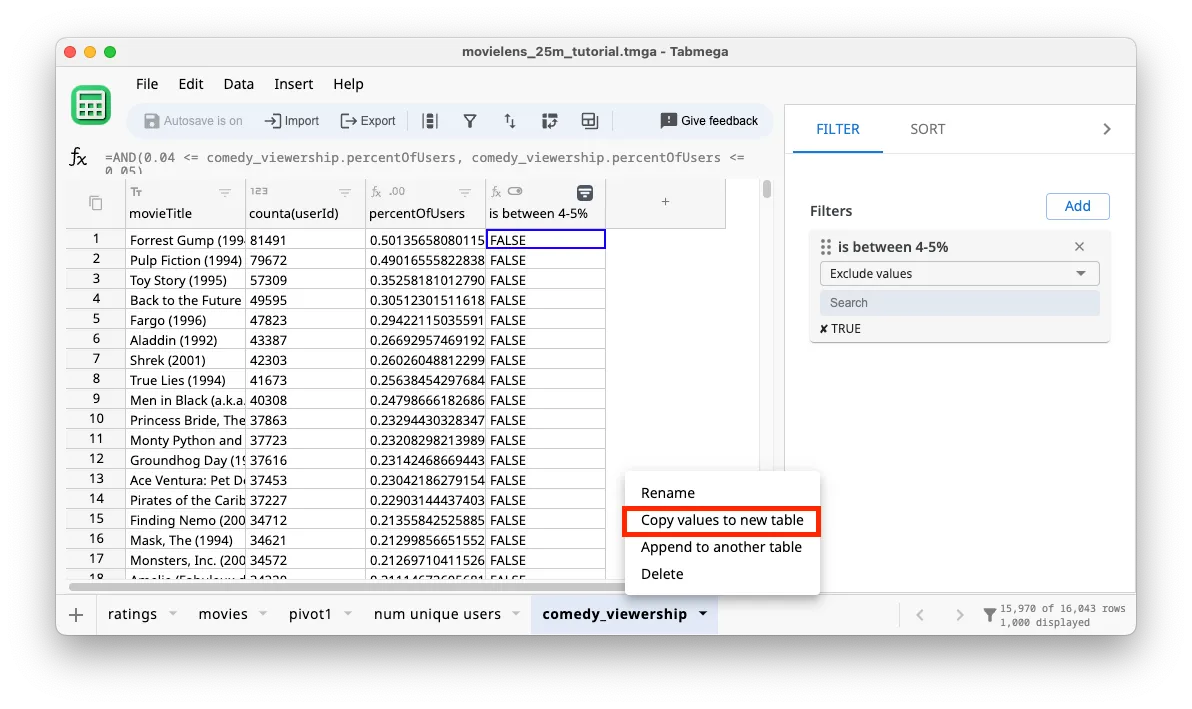Click the copy icon in grid corner
1192x709 pixels.
(96, 203)
